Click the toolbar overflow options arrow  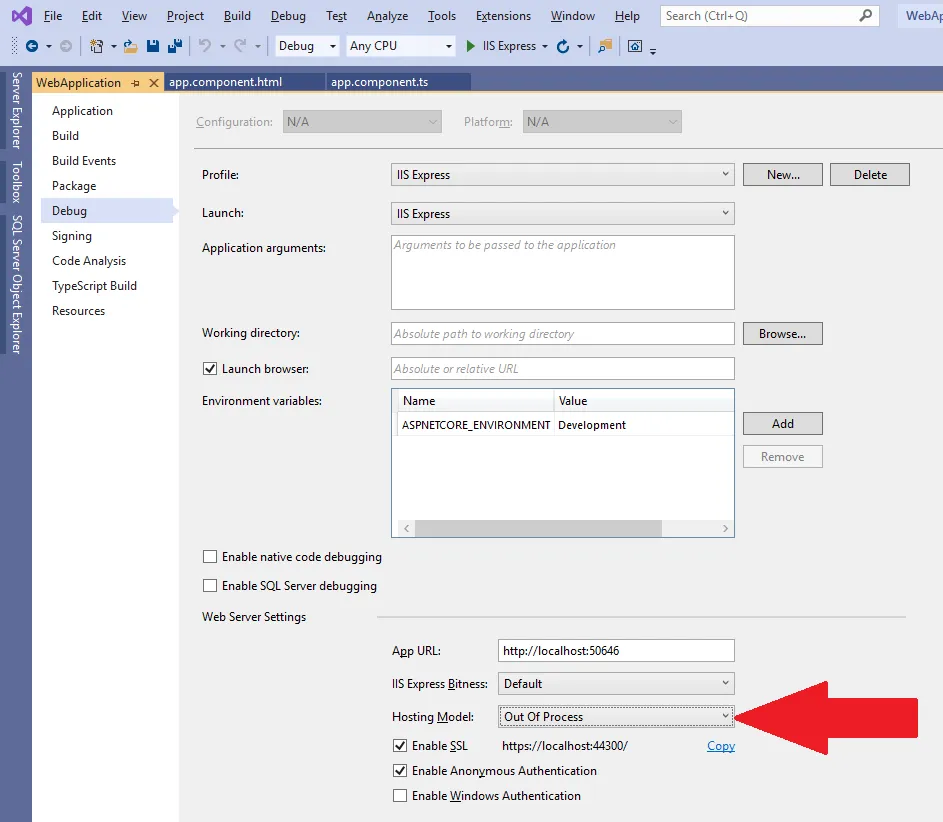coord(653,51)
